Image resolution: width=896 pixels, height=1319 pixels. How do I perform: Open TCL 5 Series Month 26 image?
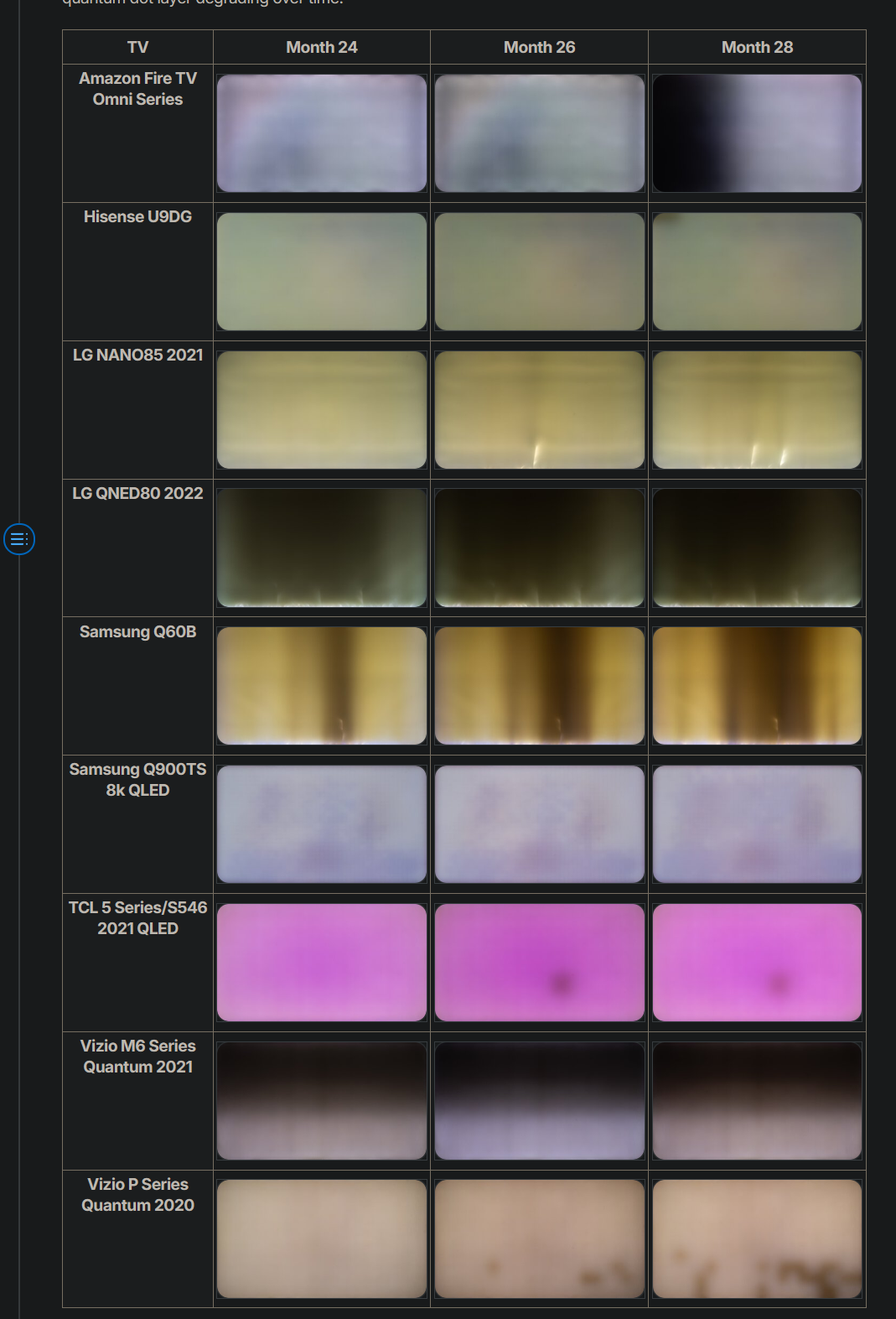(x=540, y=963)
